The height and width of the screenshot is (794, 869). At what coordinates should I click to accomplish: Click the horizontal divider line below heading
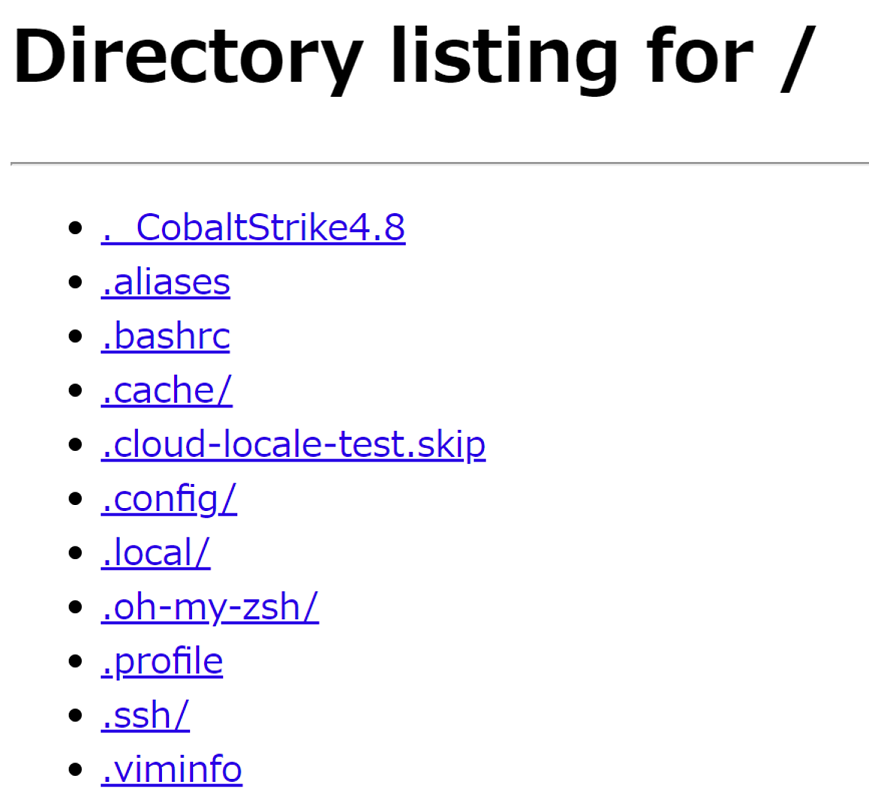coord(439,162)
